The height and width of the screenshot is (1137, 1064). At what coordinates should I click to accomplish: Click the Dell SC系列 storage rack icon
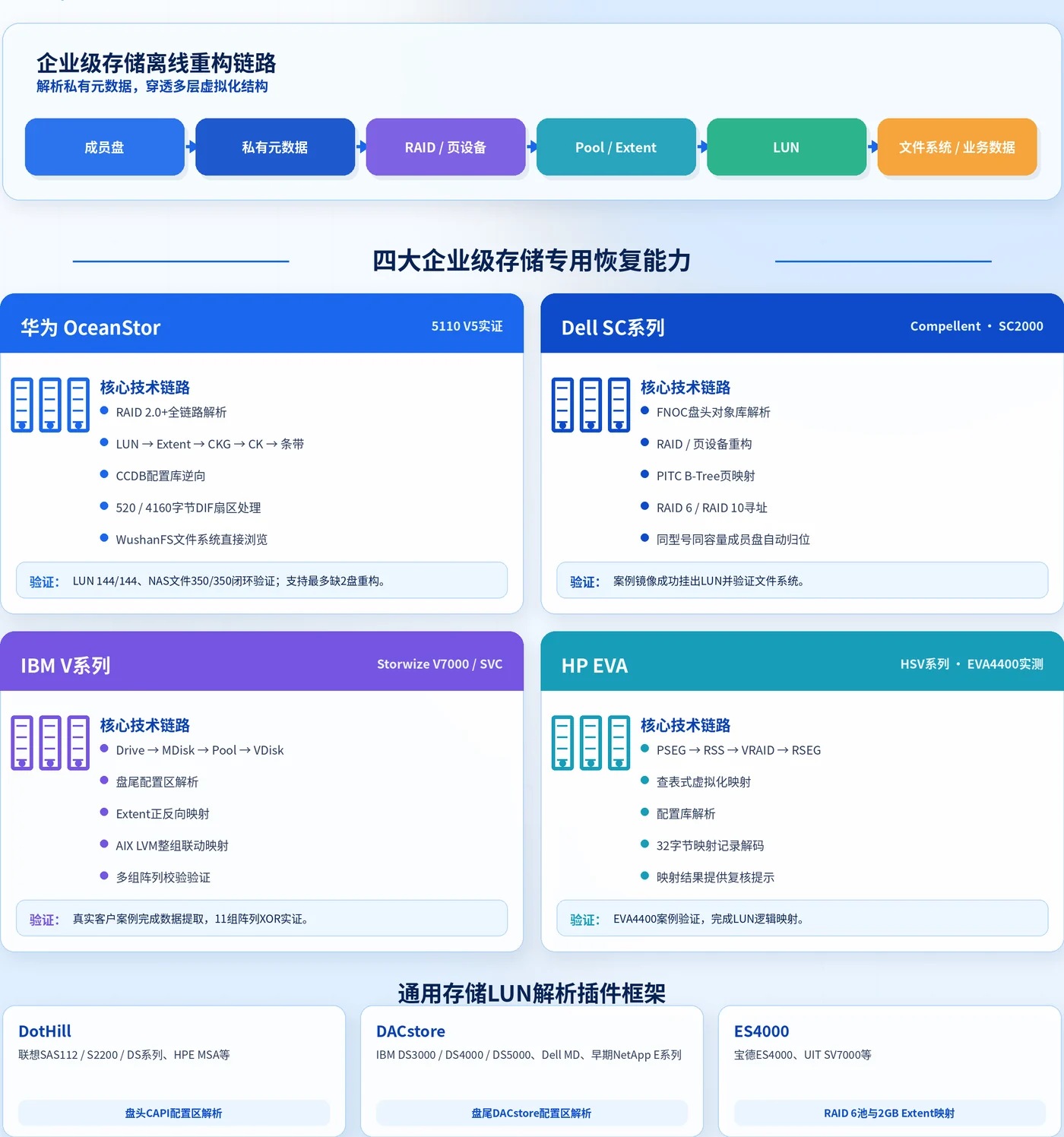tap(591, 404)
